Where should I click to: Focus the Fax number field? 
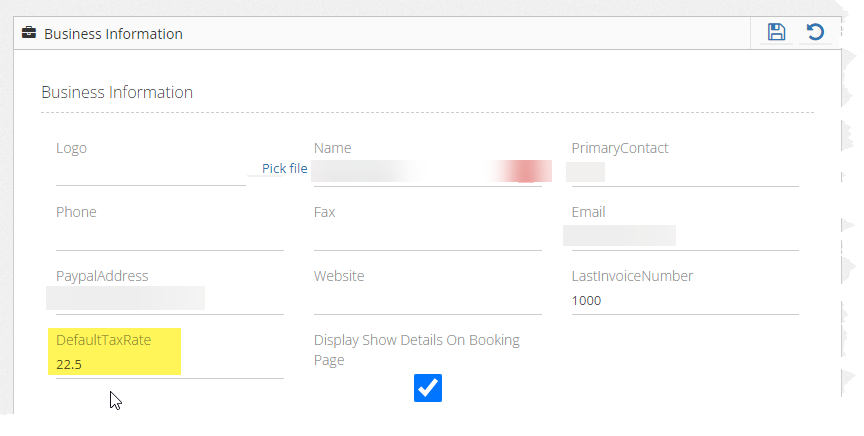427,237
